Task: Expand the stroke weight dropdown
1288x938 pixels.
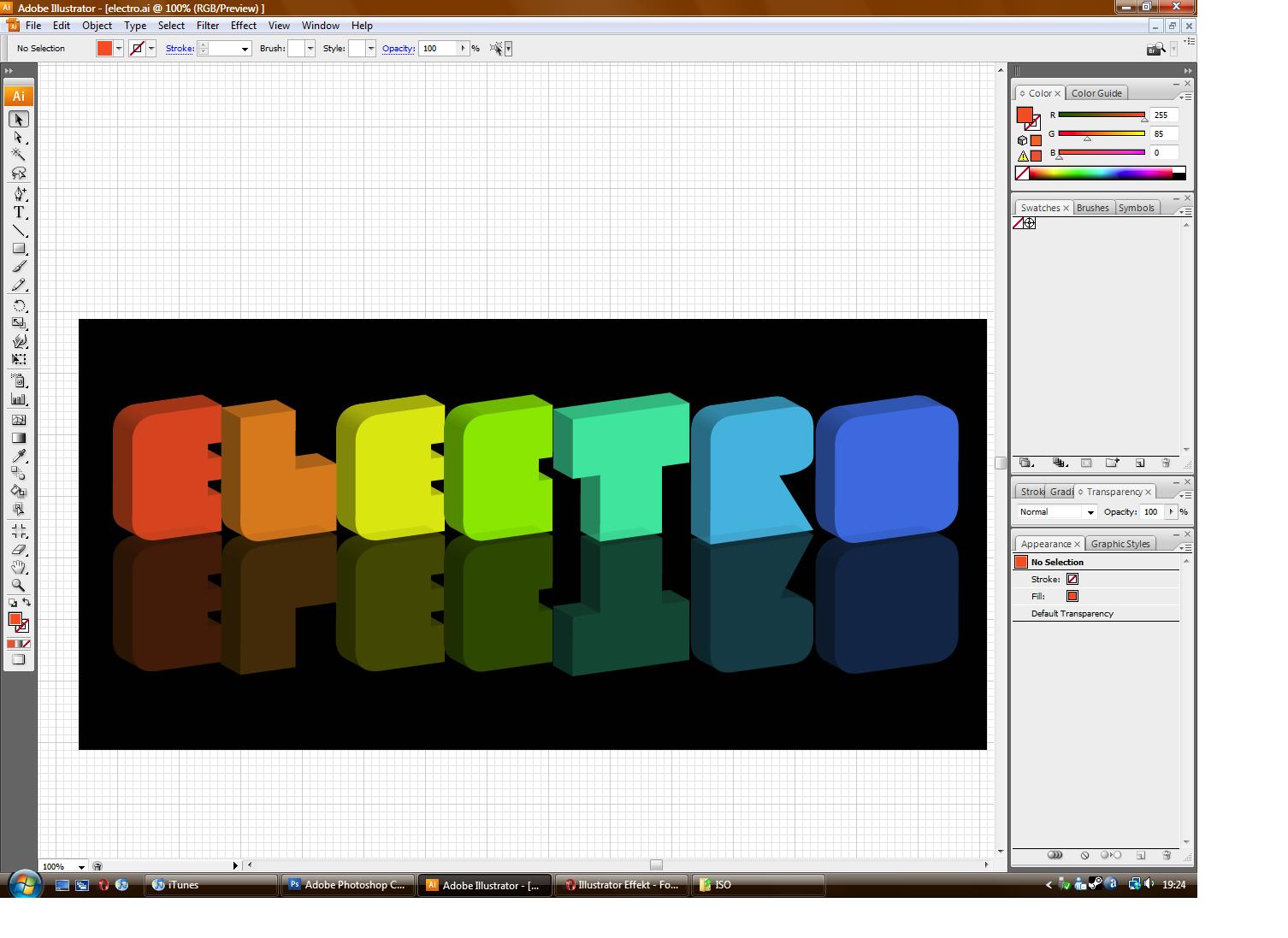Action: [x=245, y=49]
